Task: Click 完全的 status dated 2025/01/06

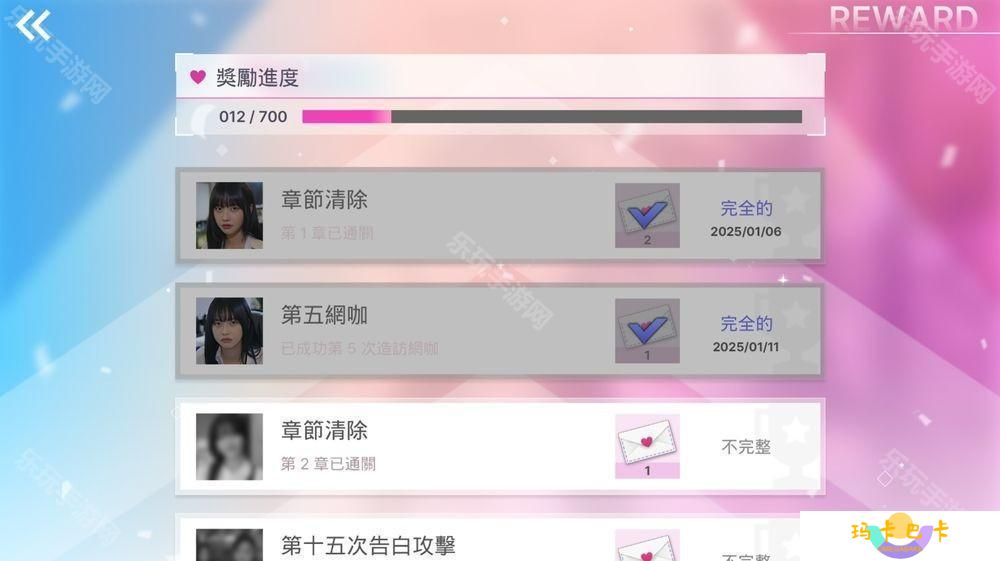Action: click(746, 208)
